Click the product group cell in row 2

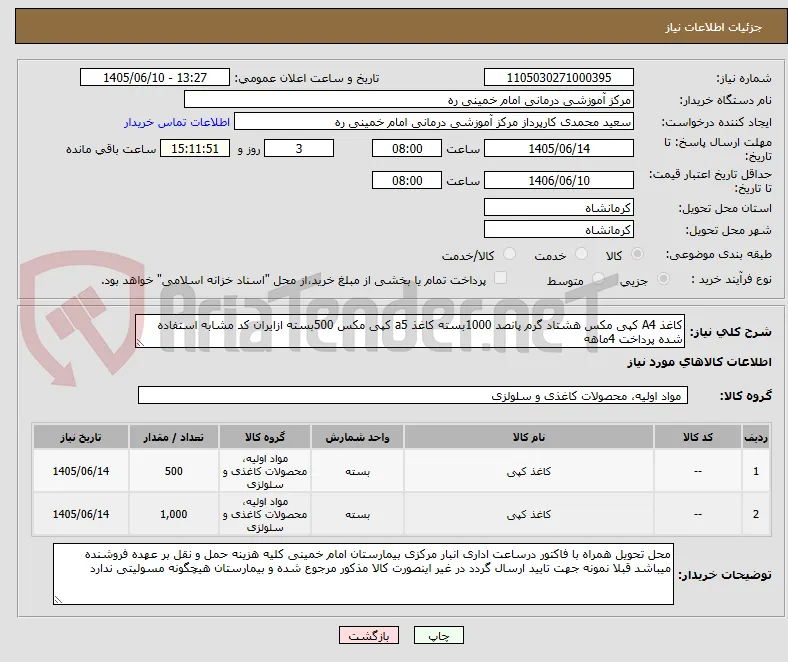coord(265,514)
